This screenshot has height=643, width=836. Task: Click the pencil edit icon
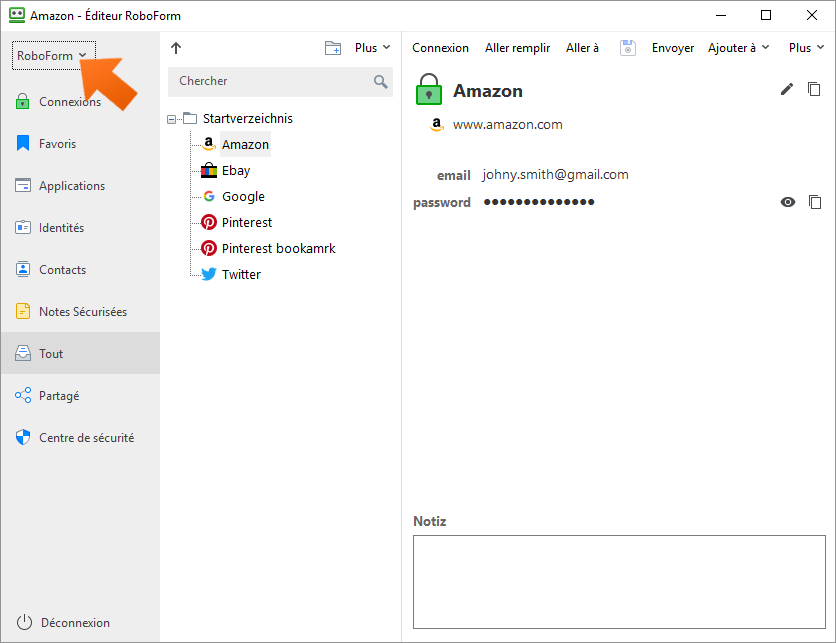click(787, 89)
